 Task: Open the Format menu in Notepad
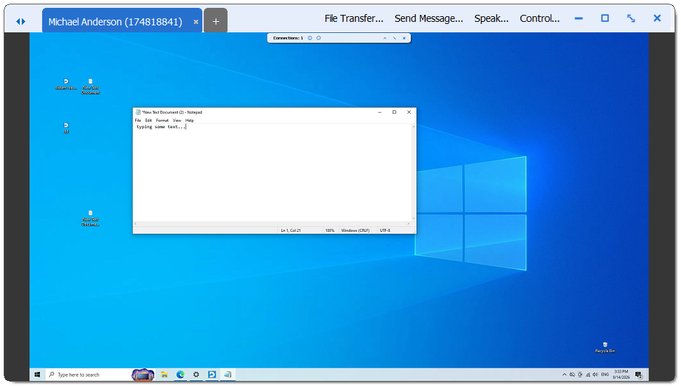tap(162, 120)
